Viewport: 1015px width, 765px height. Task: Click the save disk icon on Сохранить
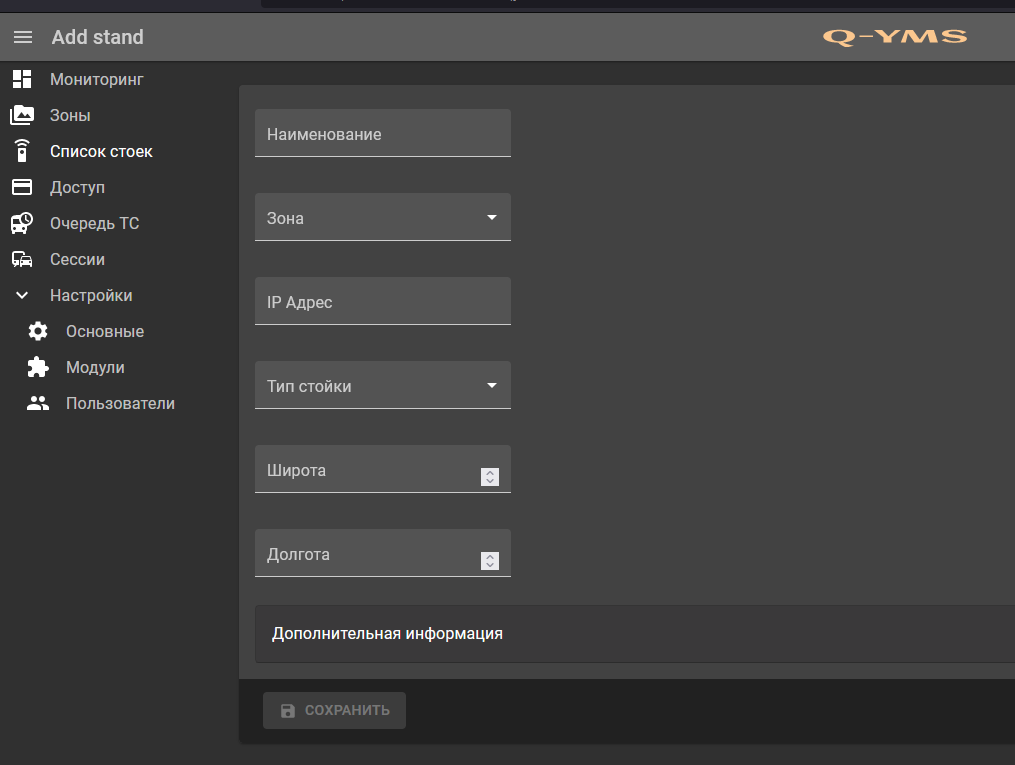(288, 711)
